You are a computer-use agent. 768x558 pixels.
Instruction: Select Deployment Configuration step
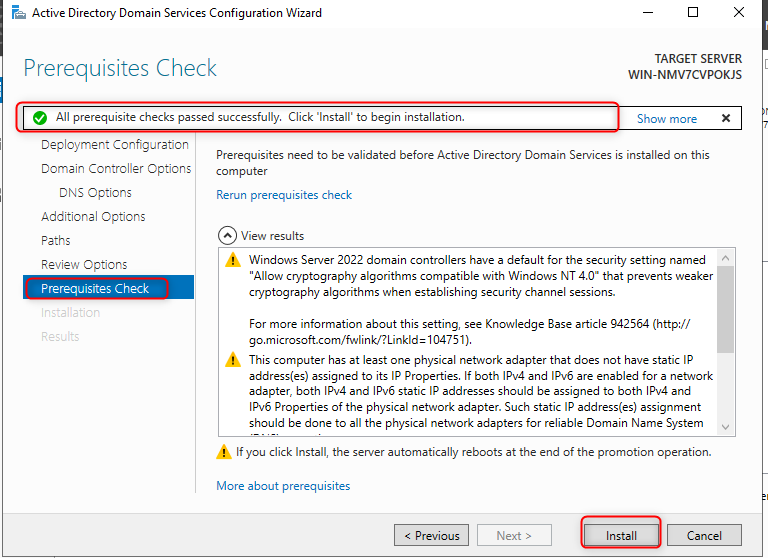(x=115, y=145)
